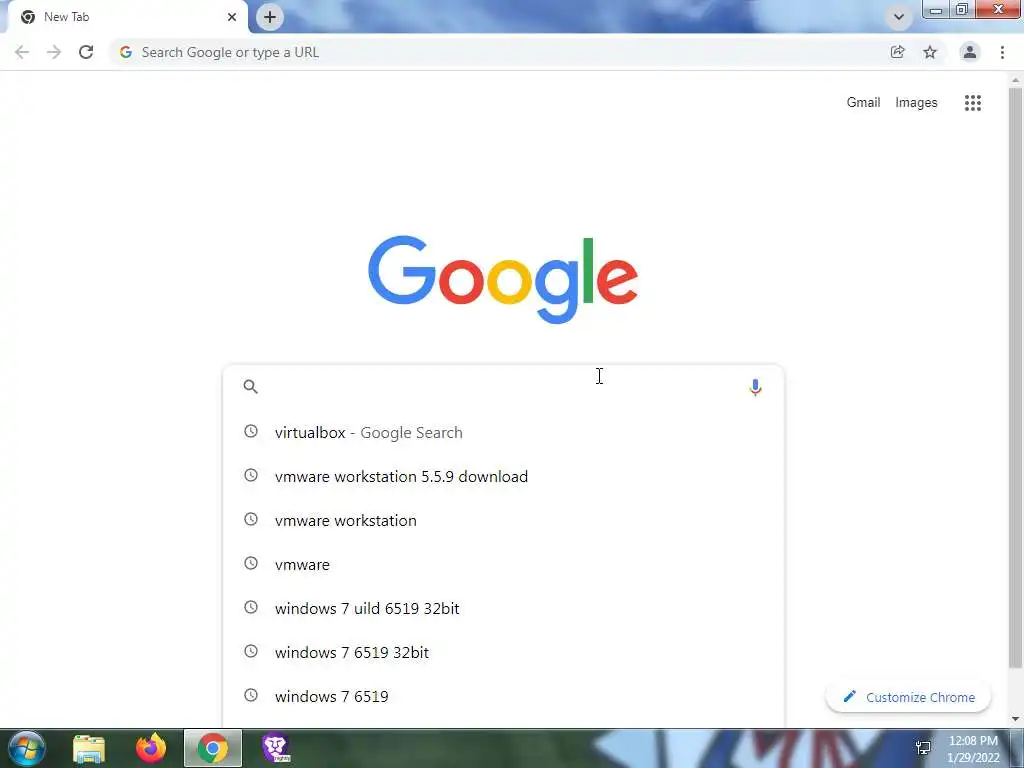The width and height of the screenshot is (1024, 768).
Task: Click Customize Chrome button
Action: click(908, 697)
